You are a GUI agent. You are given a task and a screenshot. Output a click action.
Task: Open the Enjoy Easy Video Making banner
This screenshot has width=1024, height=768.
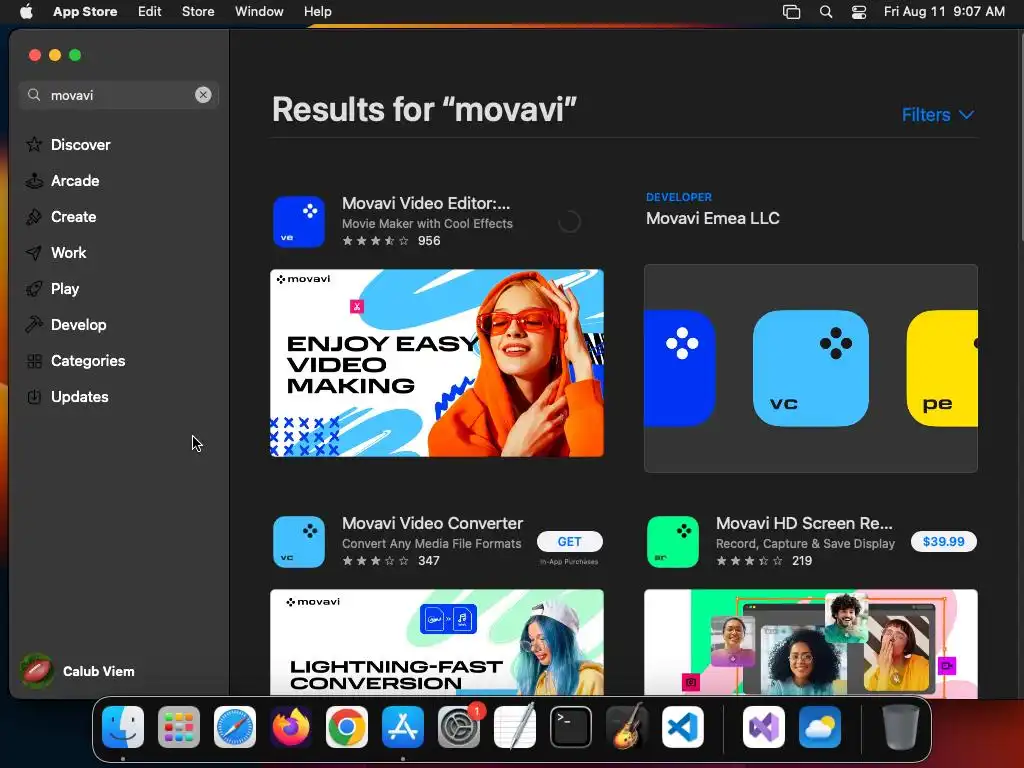[x=437, y=363]
